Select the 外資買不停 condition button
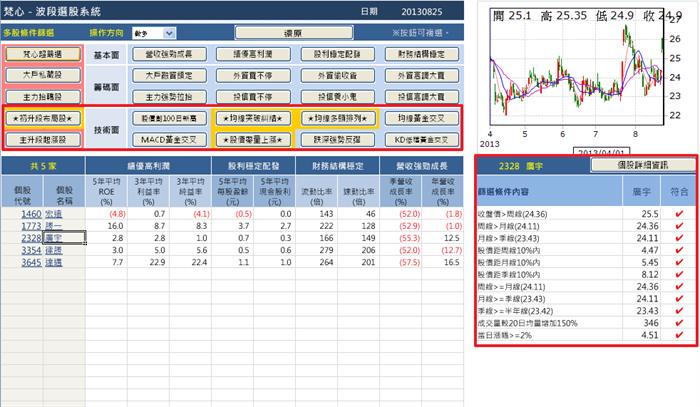The image size is (700, 407). [x=253, y=75]
